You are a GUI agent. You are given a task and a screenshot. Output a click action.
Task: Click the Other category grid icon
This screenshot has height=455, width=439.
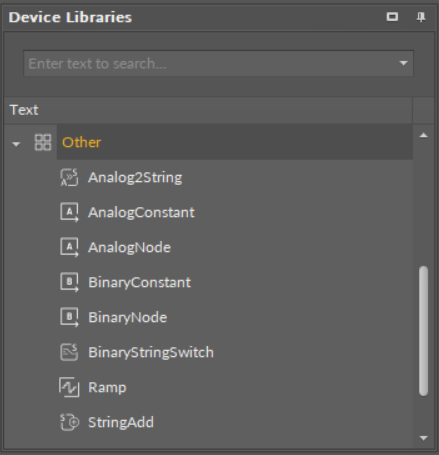point(43,142)
